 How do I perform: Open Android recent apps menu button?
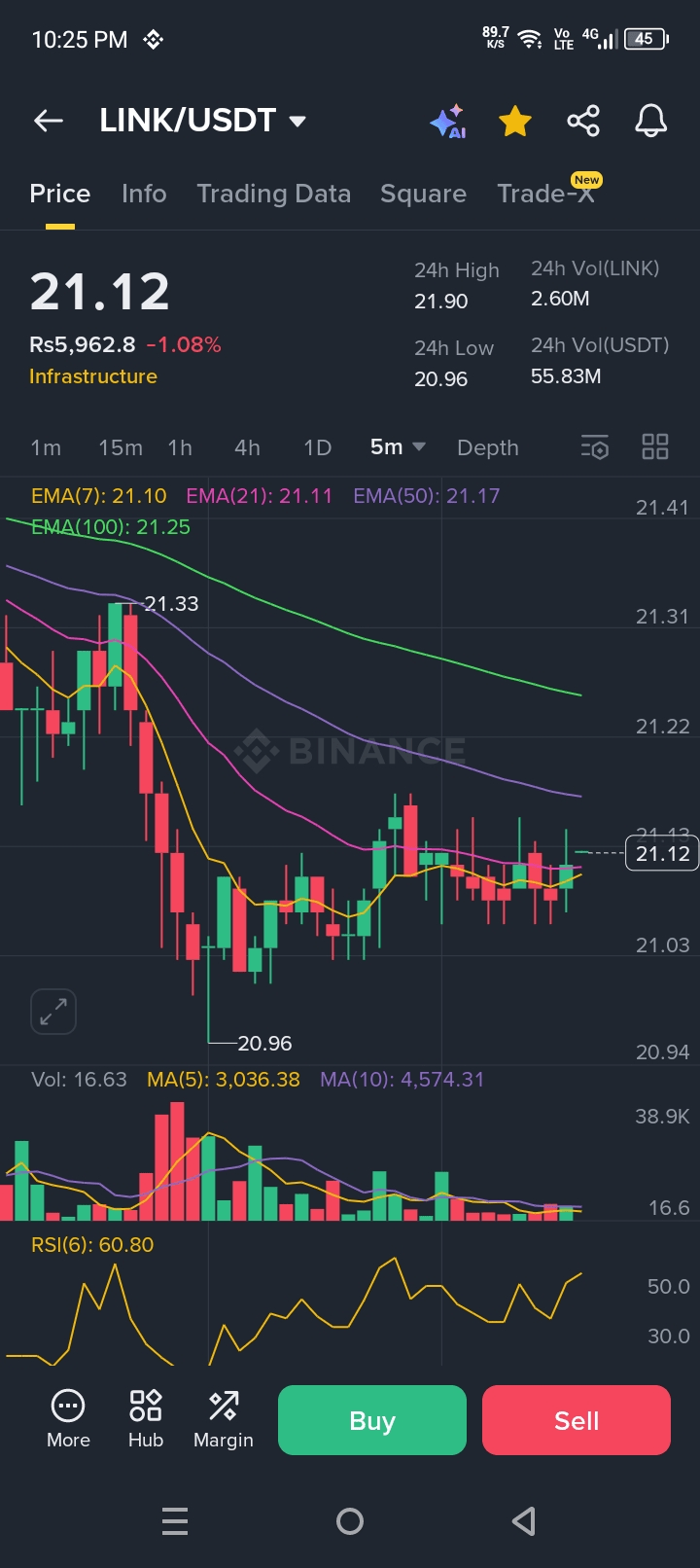pos(175,1521)
